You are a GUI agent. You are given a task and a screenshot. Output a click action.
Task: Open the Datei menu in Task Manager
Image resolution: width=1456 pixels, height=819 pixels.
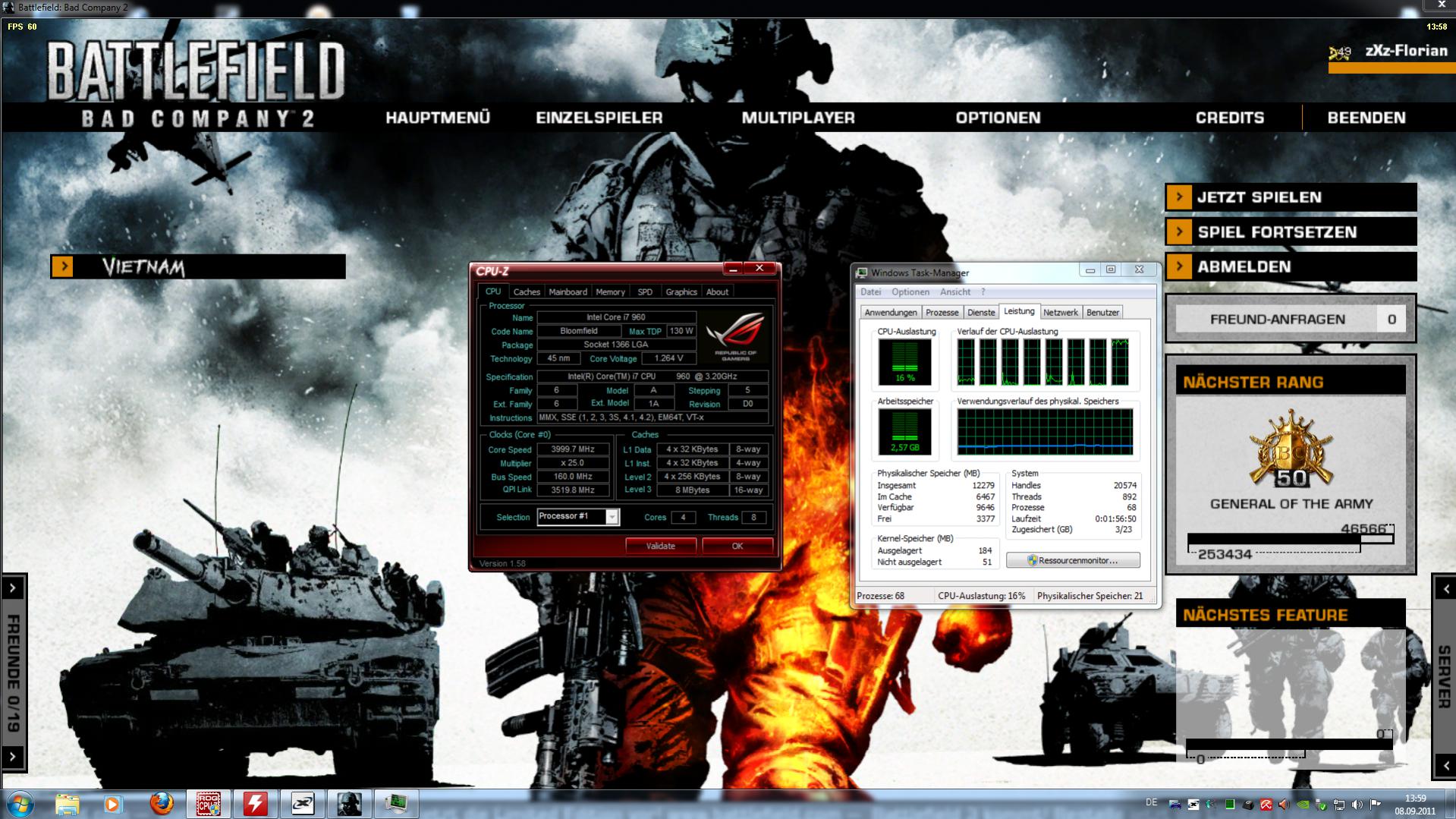[x=871, y=292]
